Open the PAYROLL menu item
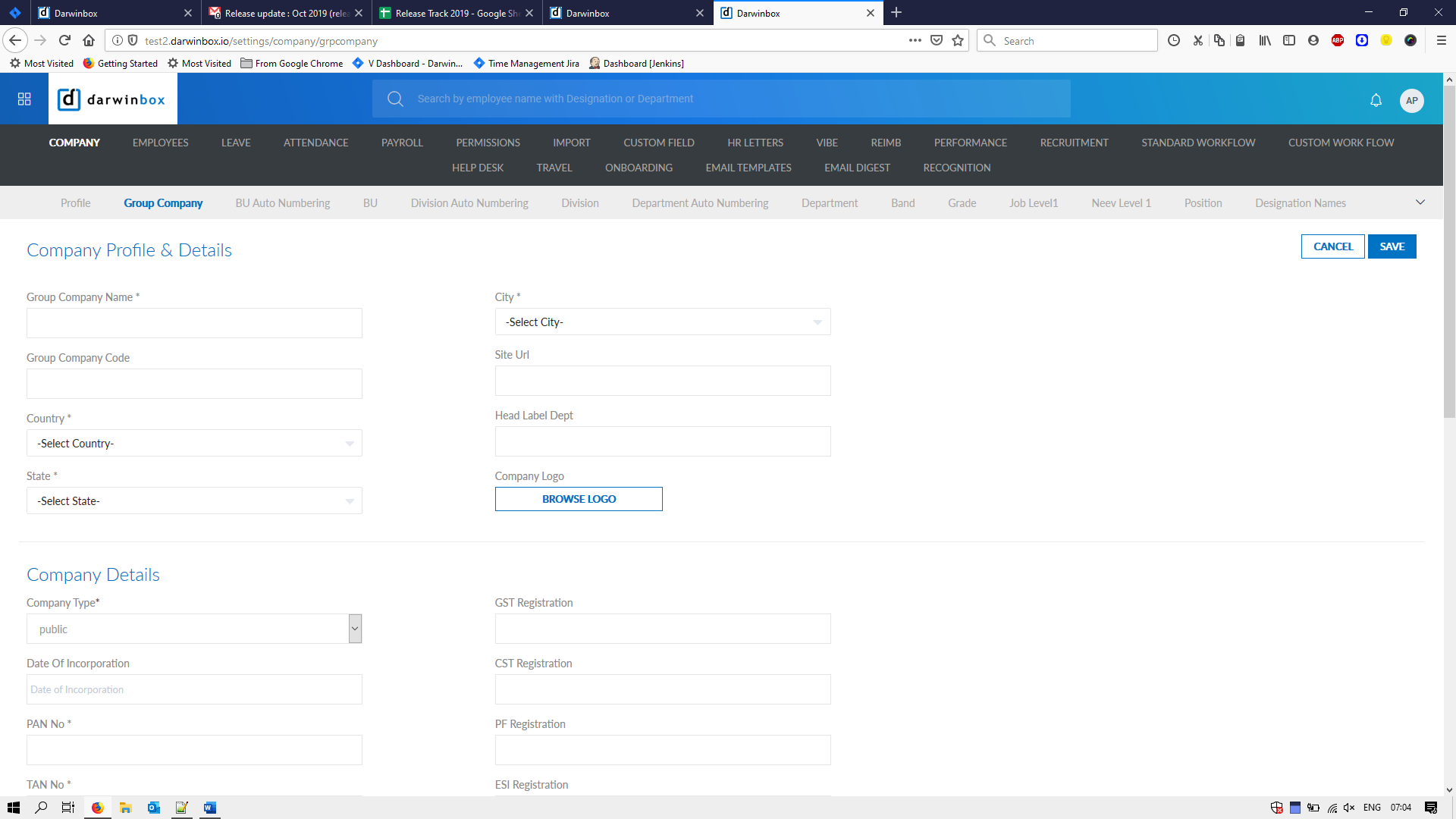Viewport: 1456px width, 819px height. point(402,143)
